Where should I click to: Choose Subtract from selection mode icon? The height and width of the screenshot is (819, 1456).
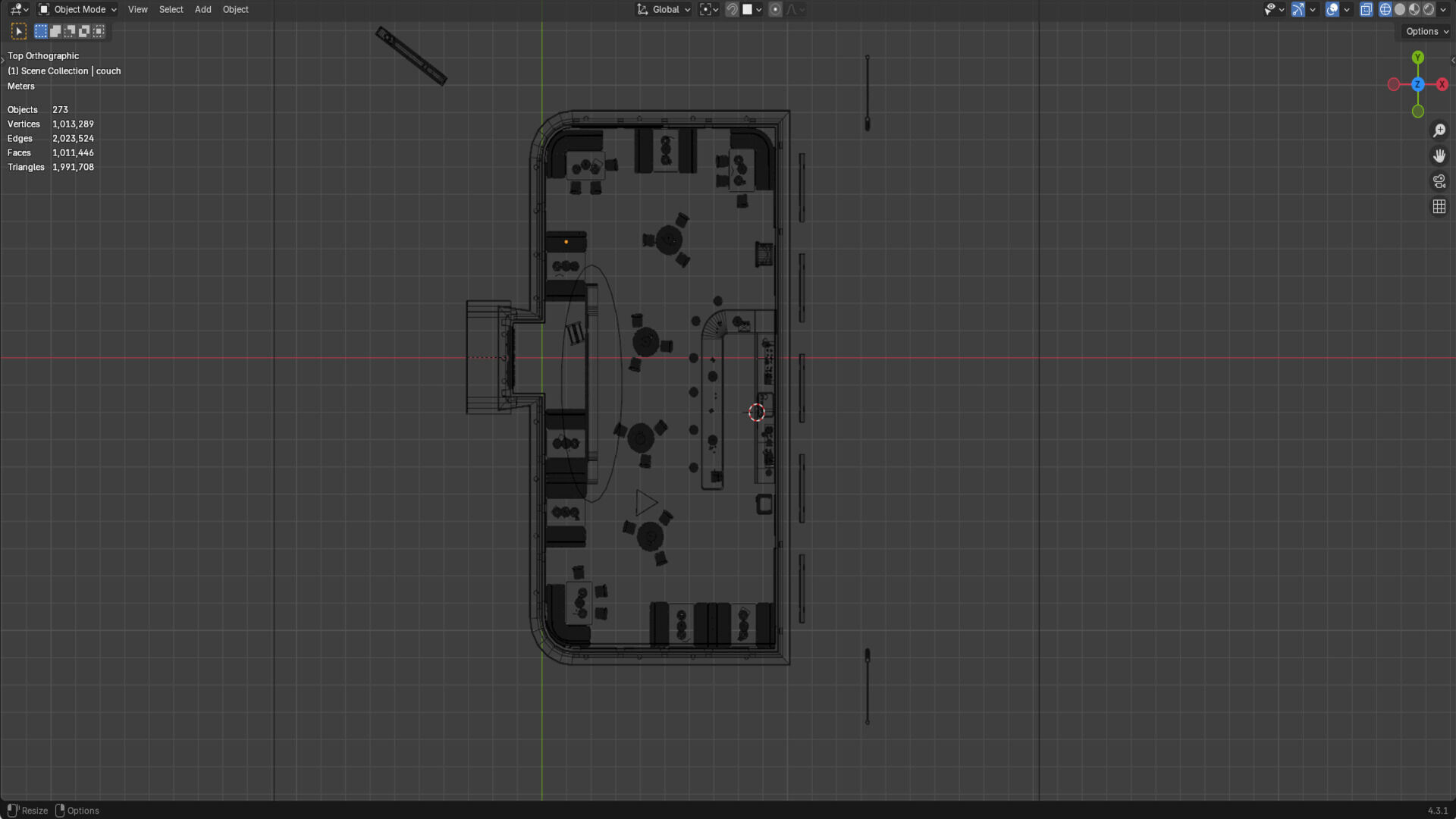pyautogui.click(x=70, y=31)
